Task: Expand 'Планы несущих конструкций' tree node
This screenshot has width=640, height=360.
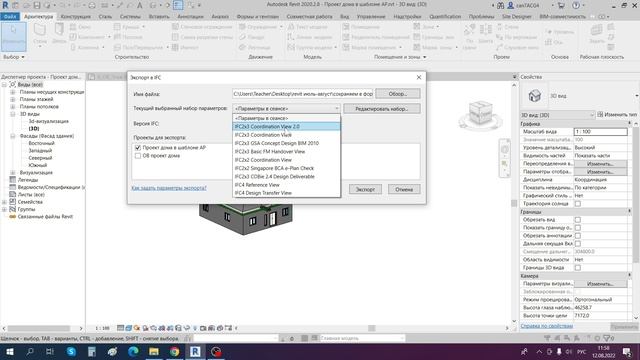Action: (13, 92)
